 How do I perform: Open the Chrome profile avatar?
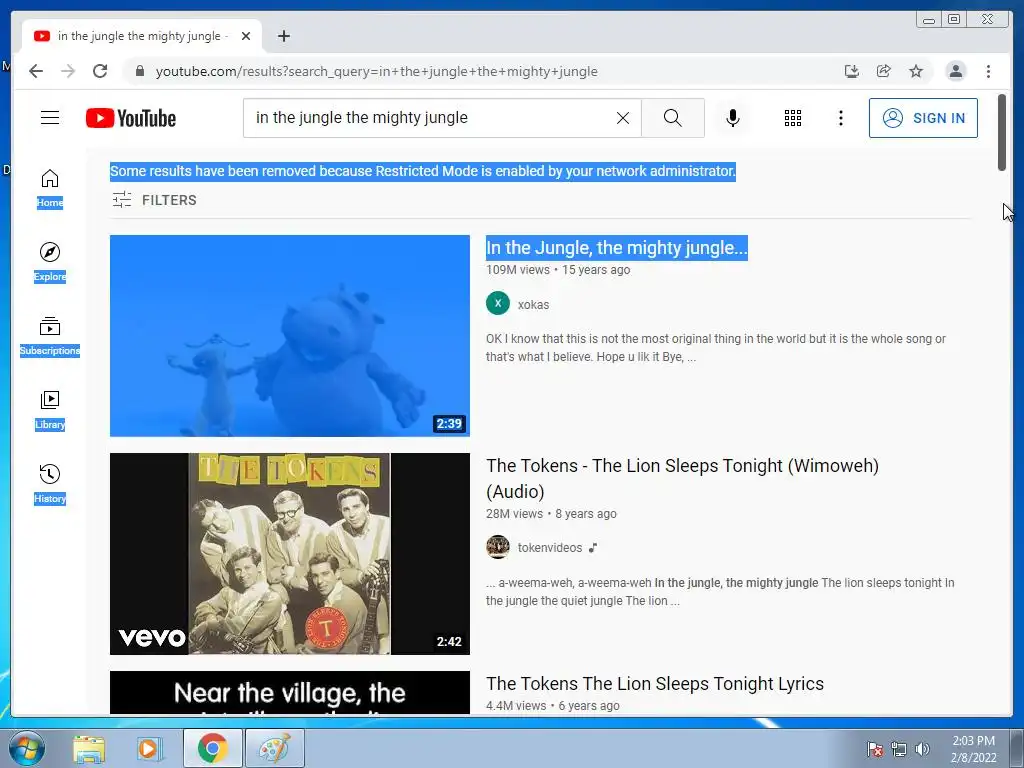click(x=955, y=71)
